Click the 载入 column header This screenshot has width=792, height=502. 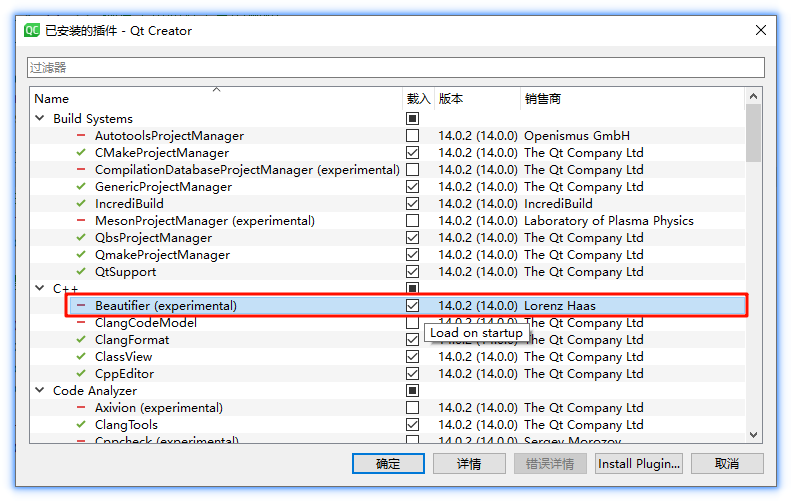pos(418,98)
